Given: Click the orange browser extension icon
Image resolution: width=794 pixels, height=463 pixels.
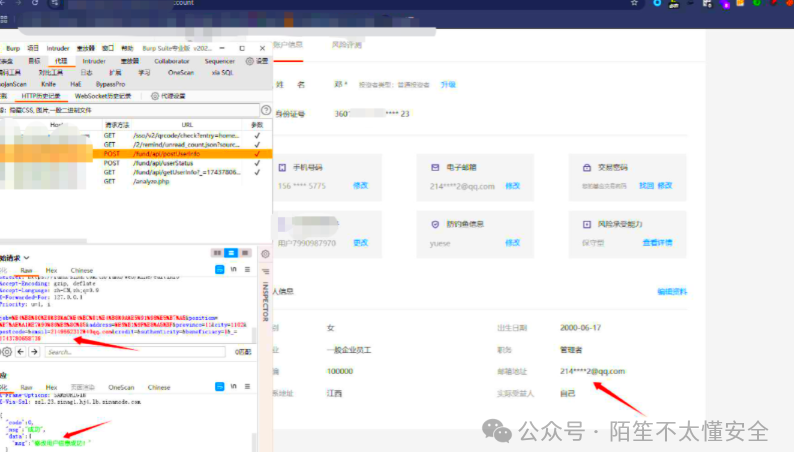Looking at the screenshot, I should 740,3.
